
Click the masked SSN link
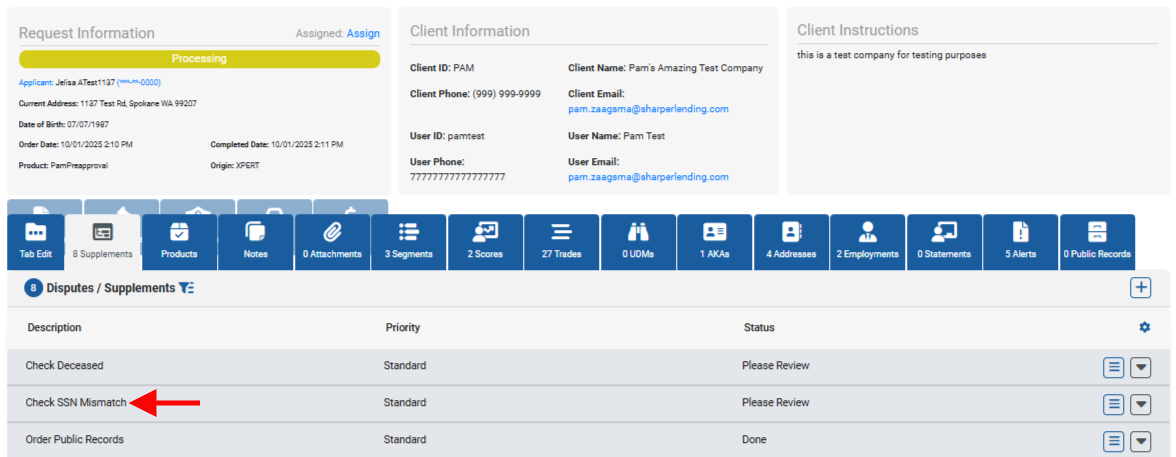(x=139, y=83)
